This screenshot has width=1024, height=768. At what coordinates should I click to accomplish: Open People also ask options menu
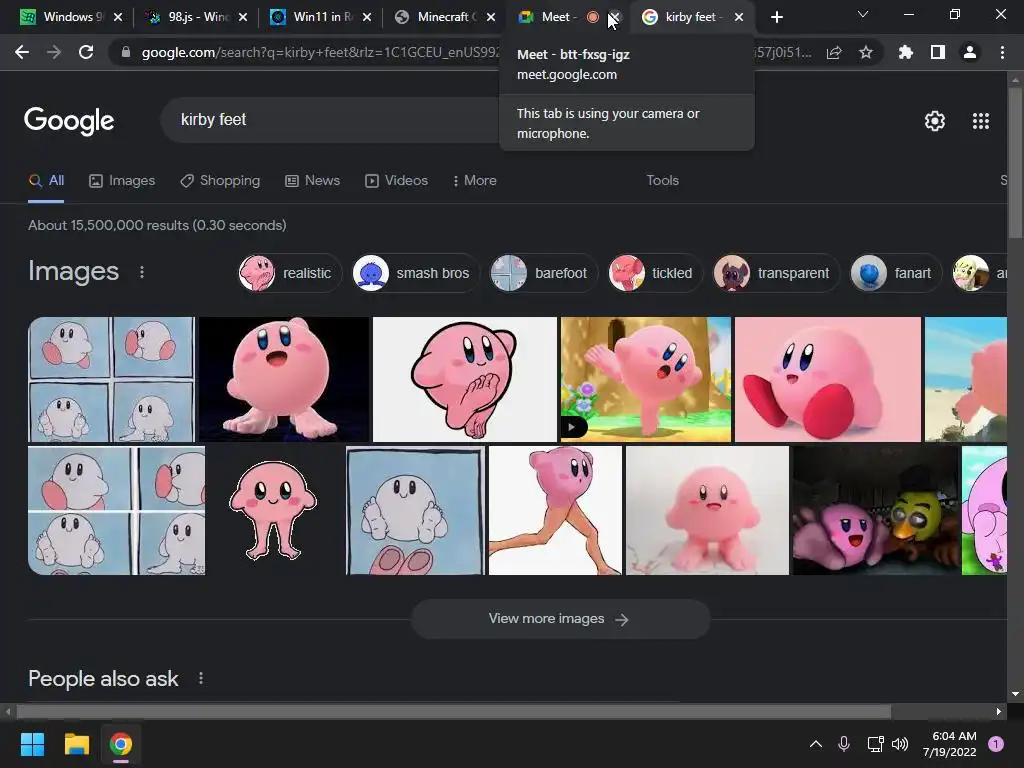pyautogui.click(x=201, y=679)
